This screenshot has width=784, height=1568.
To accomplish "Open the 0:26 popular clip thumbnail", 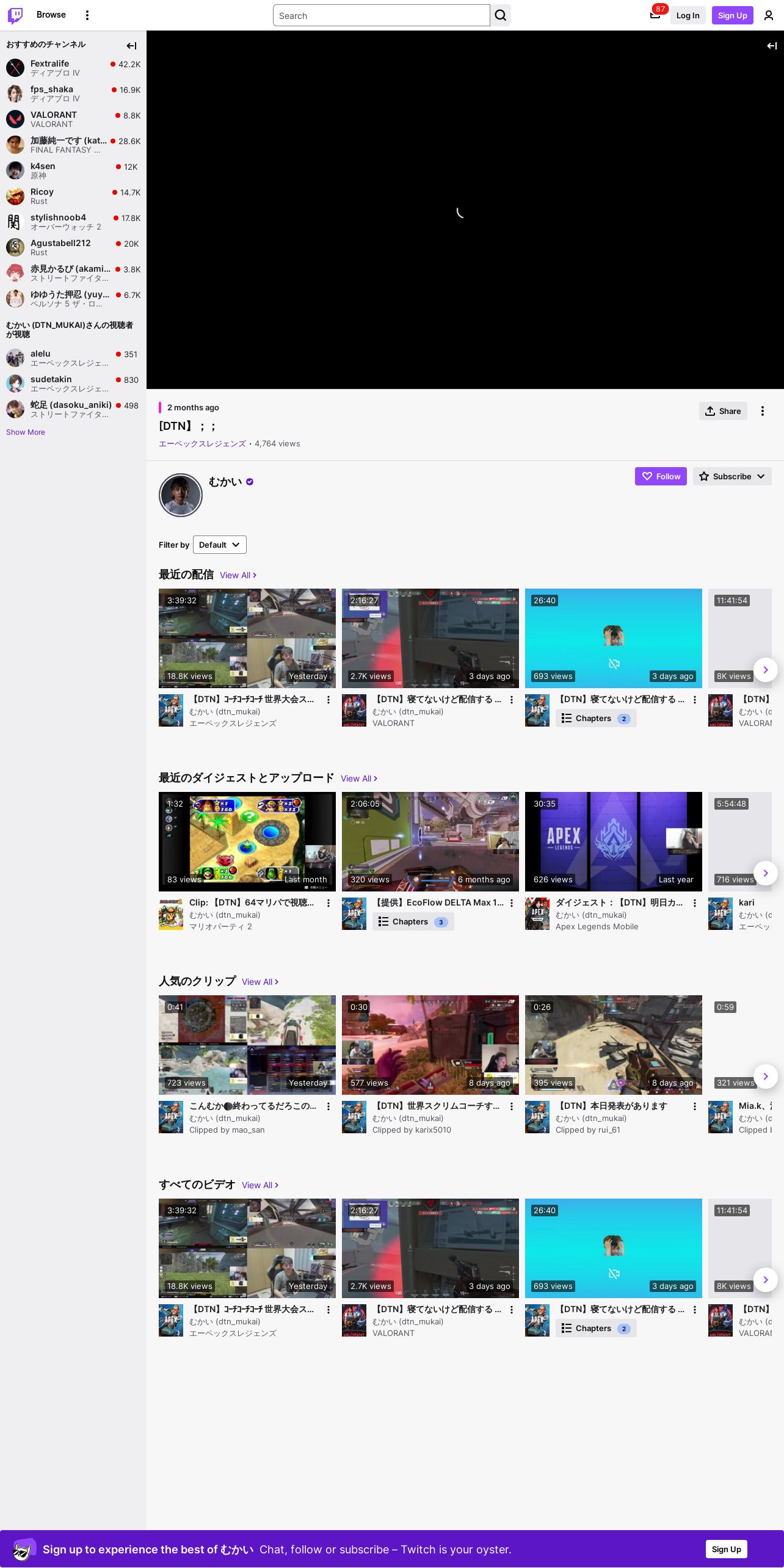I will 614,1045.
